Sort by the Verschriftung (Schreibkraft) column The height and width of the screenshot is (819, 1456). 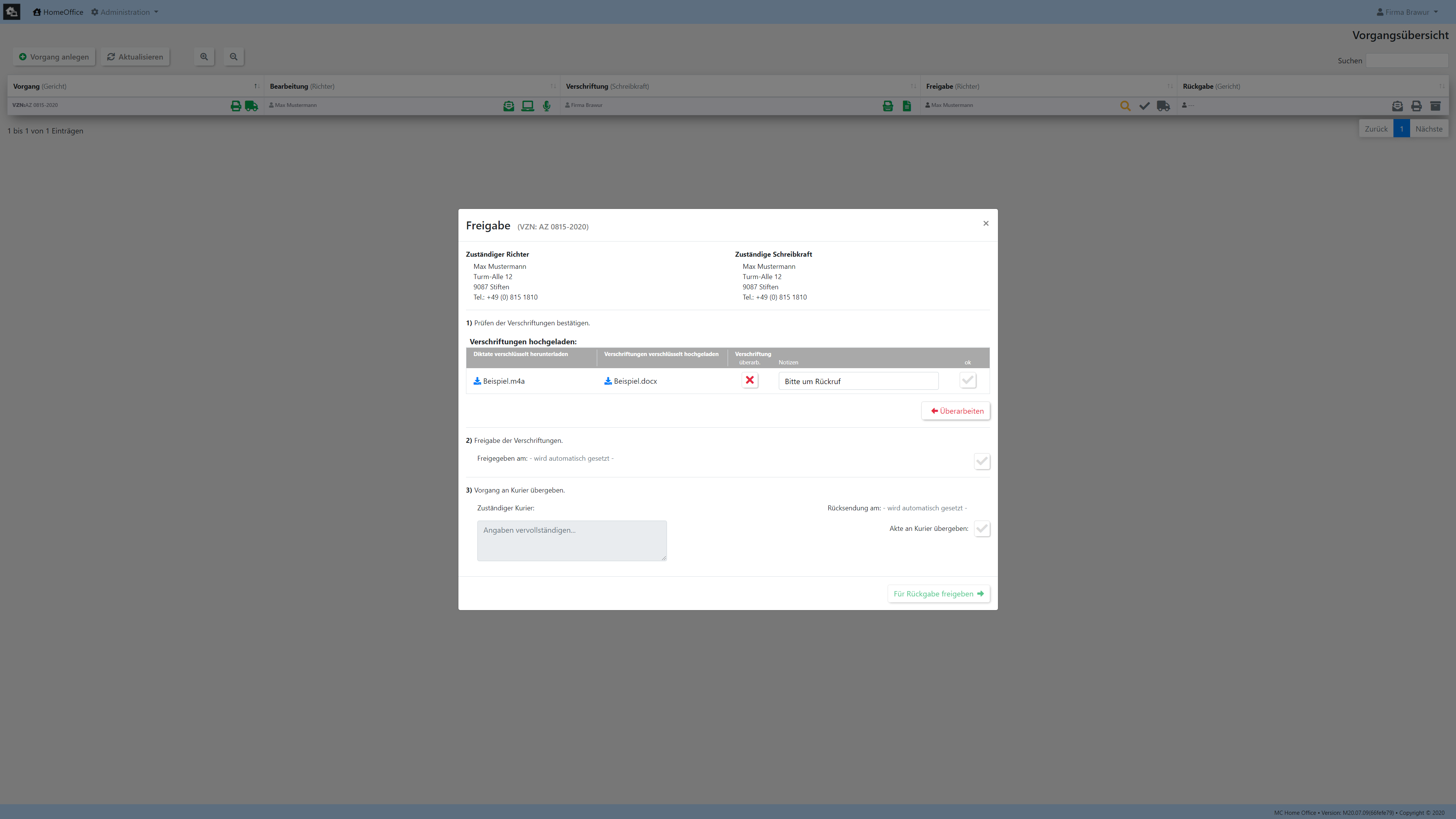pyautogui.click(x=741, y=86)
